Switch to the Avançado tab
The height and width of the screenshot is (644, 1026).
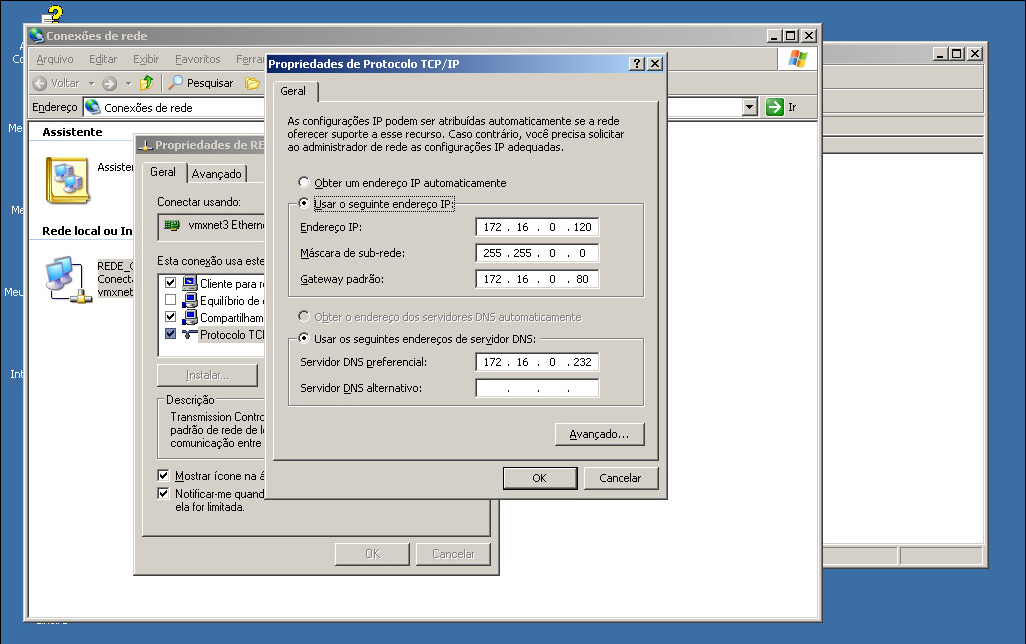pos(217,173)
